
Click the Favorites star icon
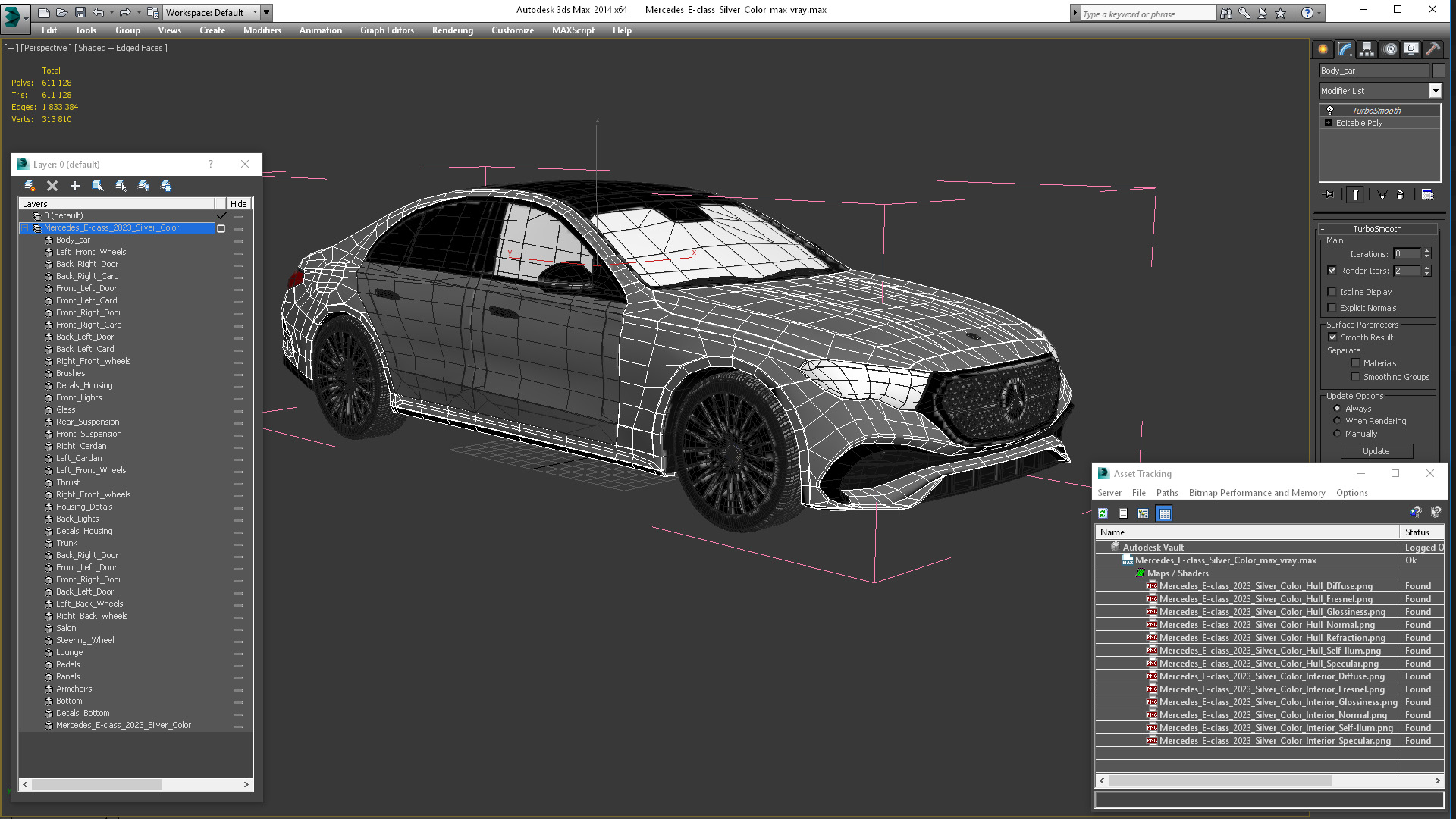coord(1281,13)
